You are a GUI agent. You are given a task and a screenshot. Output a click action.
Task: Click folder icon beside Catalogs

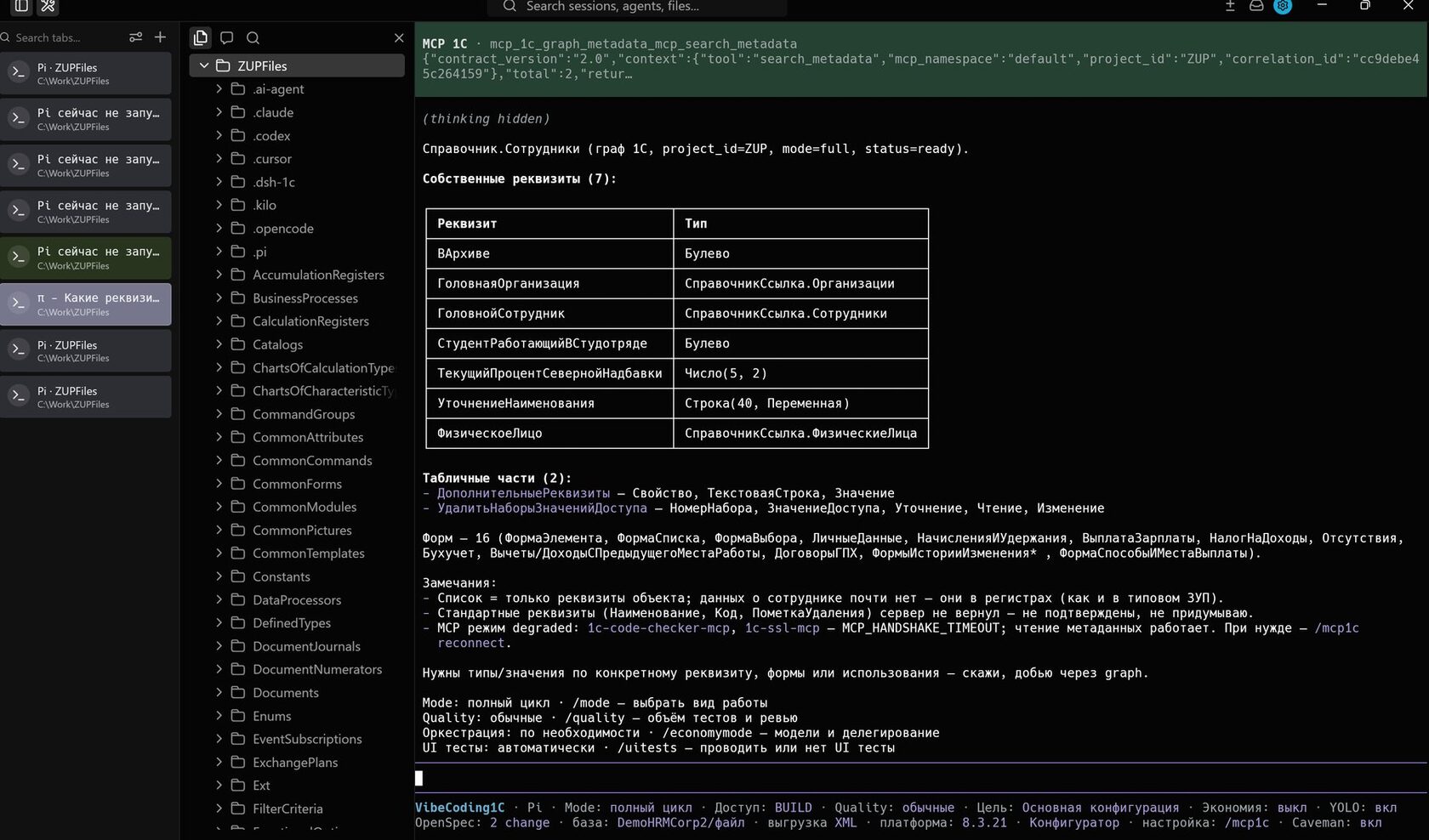coord(239,344)
